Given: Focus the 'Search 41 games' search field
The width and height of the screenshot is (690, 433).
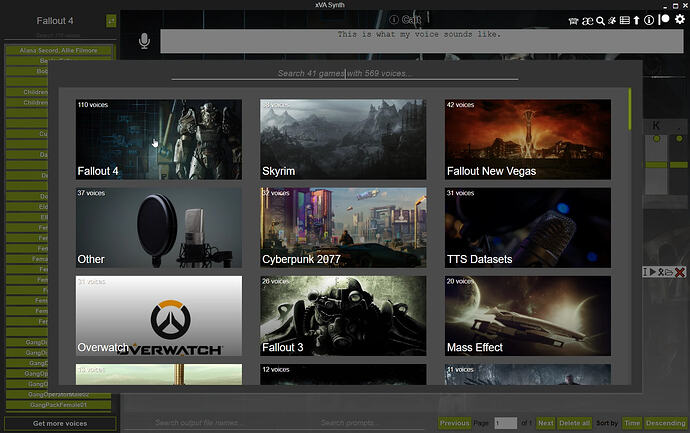Looking at the screenshot, I should point(345,73).
